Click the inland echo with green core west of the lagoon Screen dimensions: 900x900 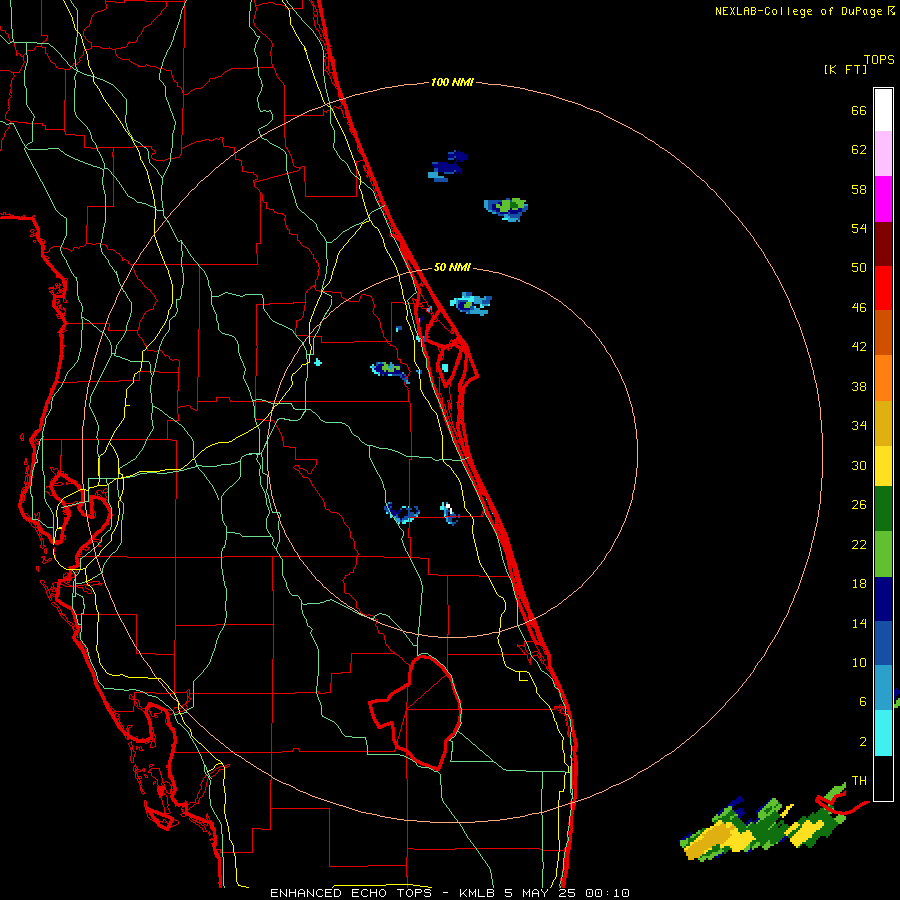pyautogui.click(x=390, y=370)
